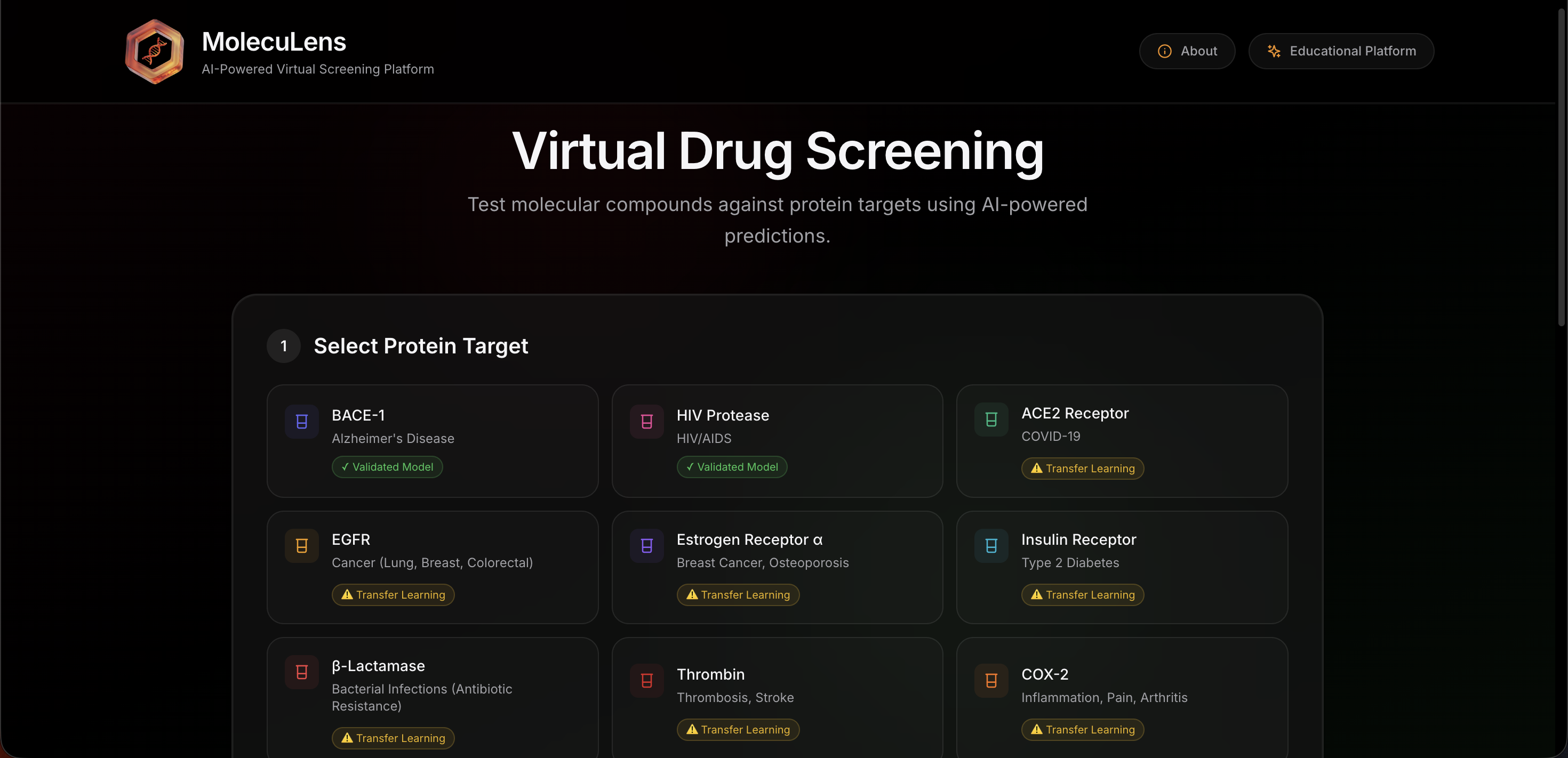Image resolution: width=1568 pixels, height=758 pixels.
Task: Click the pink flask icon on HIV Protease
Action: (x=646, y=422)
